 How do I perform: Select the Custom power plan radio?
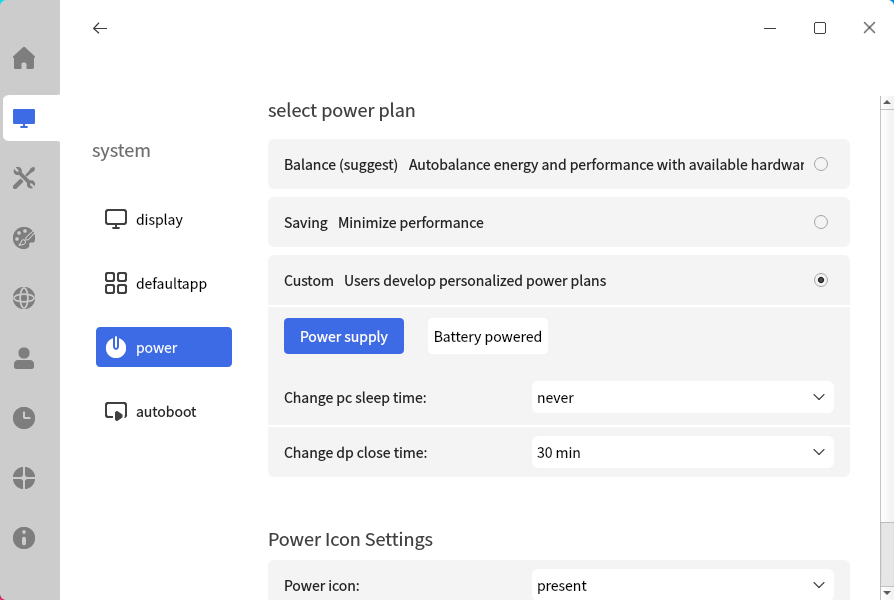point(820,280)
